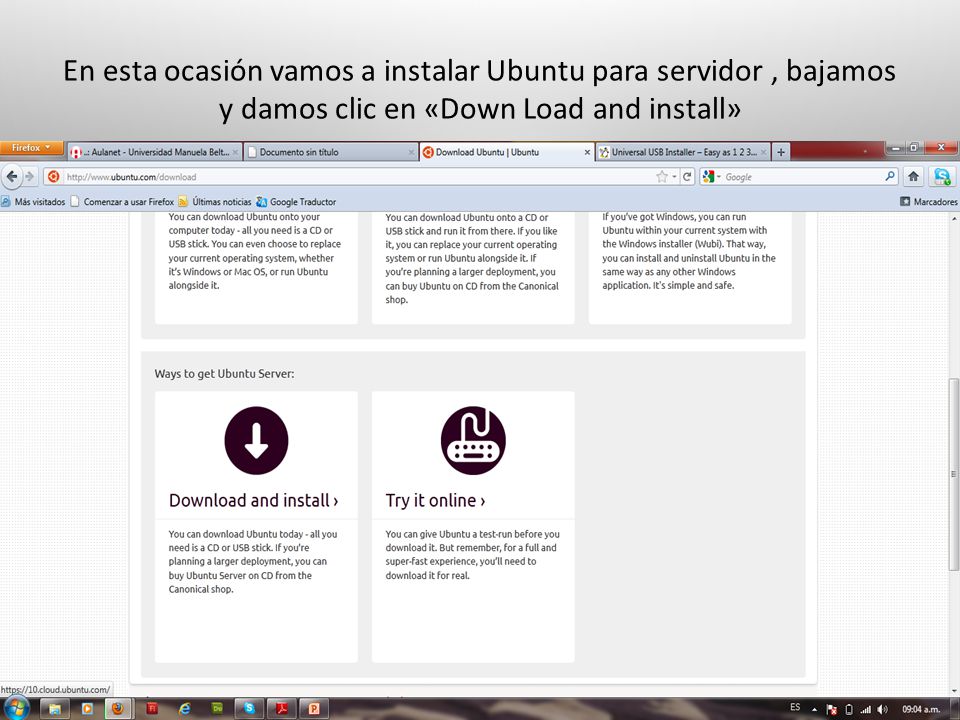
Task: Click the Ubuntu site identity icon in address bar
Action: click(x=53, y=177)
